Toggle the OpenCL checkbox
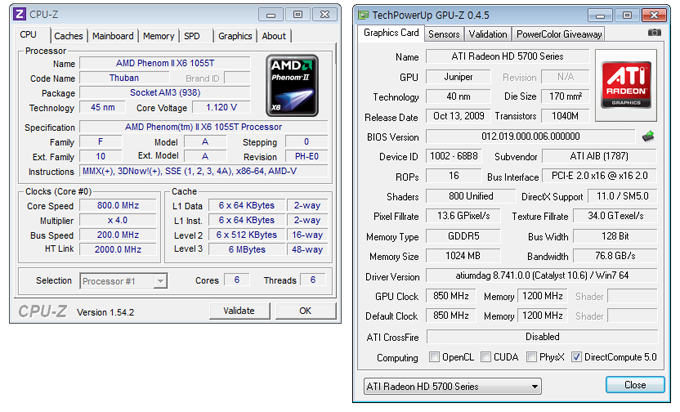This screenshot has width=680, height=412. coord(434,356)
